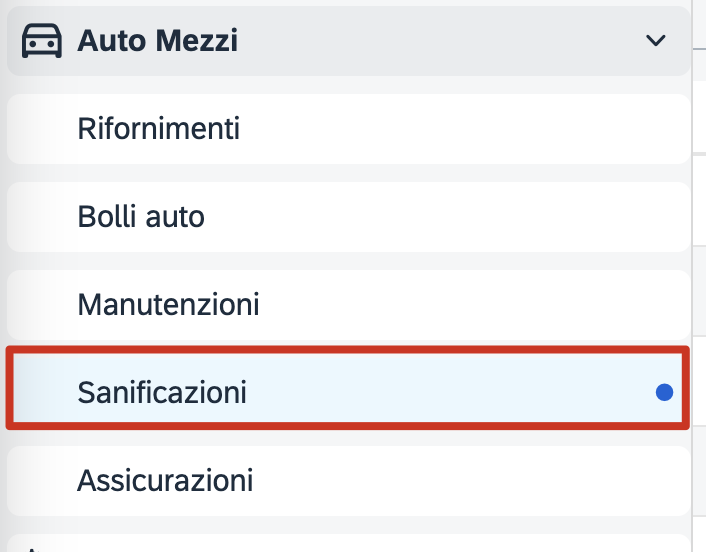Go to the Manutenzioni page
Viewport: 706px width, 552px height.
click(x=348, y=305)
